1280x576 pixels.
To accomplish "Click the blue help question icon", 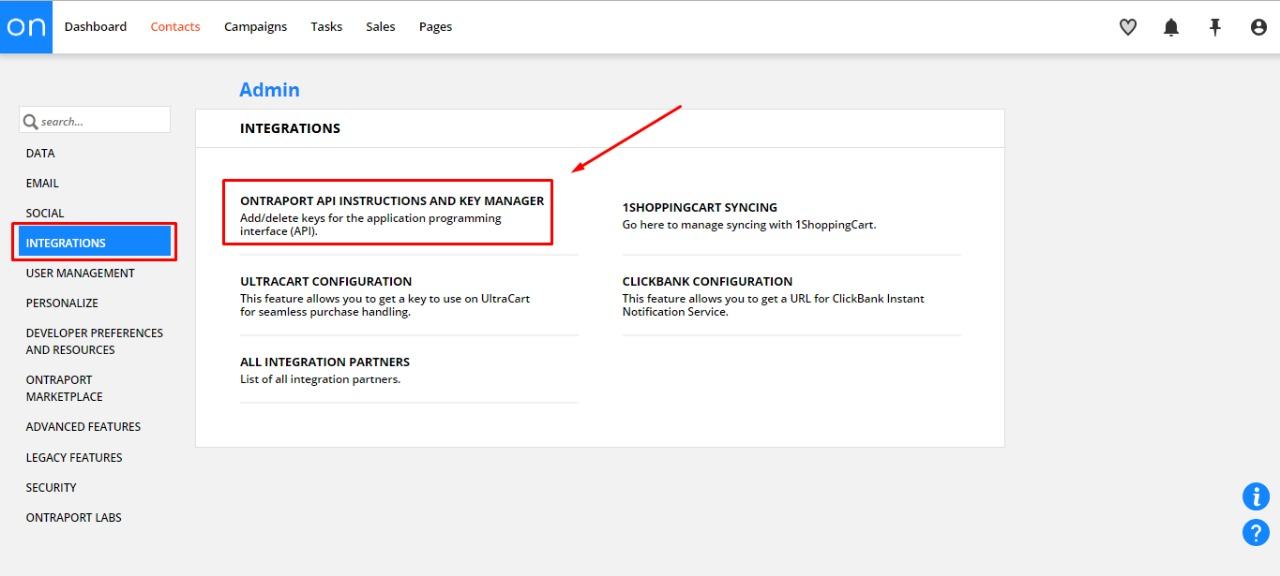I will point(1256,532).
